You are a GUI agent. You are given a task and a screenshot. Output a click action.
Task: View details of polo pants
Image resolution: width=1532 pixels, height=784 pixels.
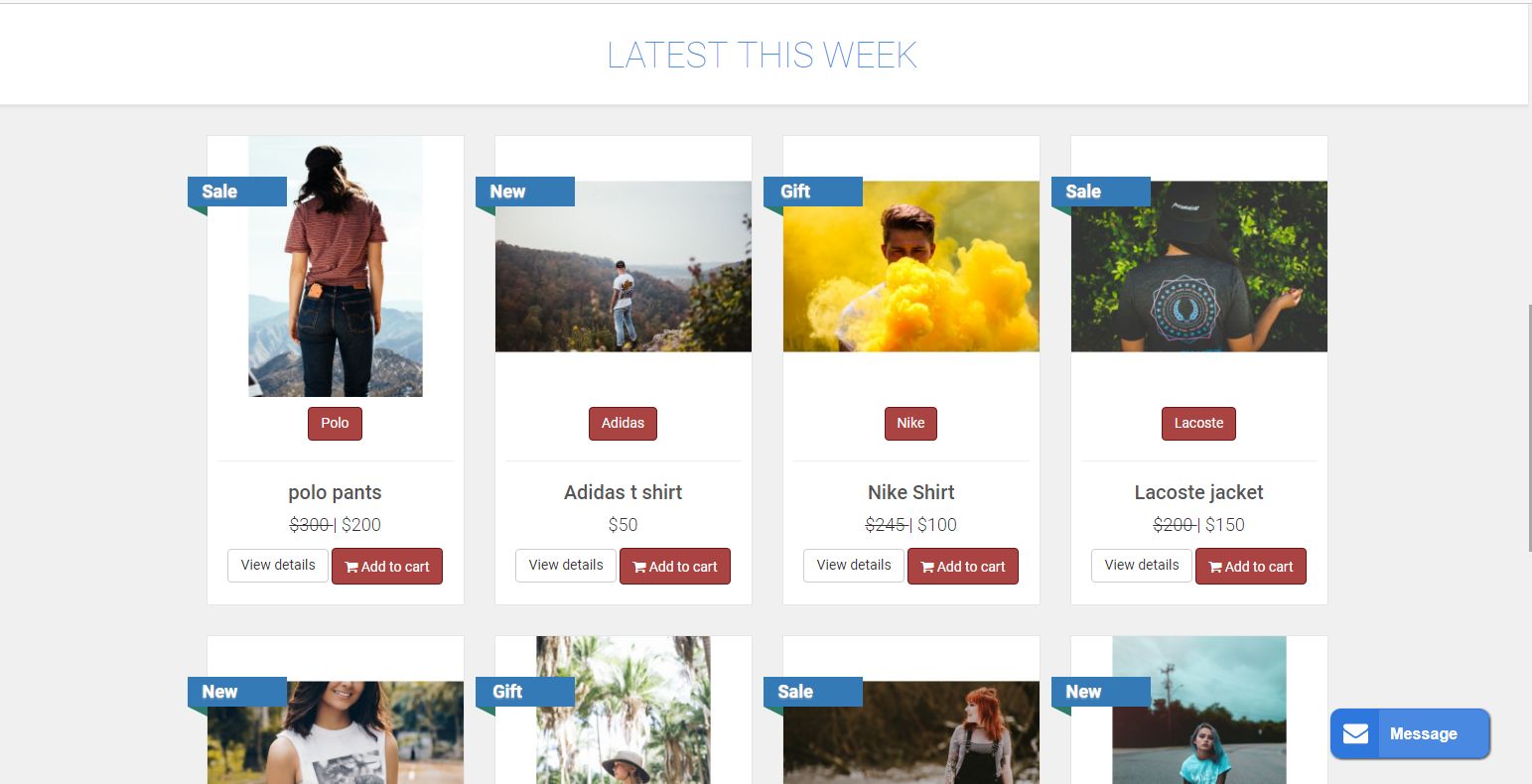pos(278,566)
